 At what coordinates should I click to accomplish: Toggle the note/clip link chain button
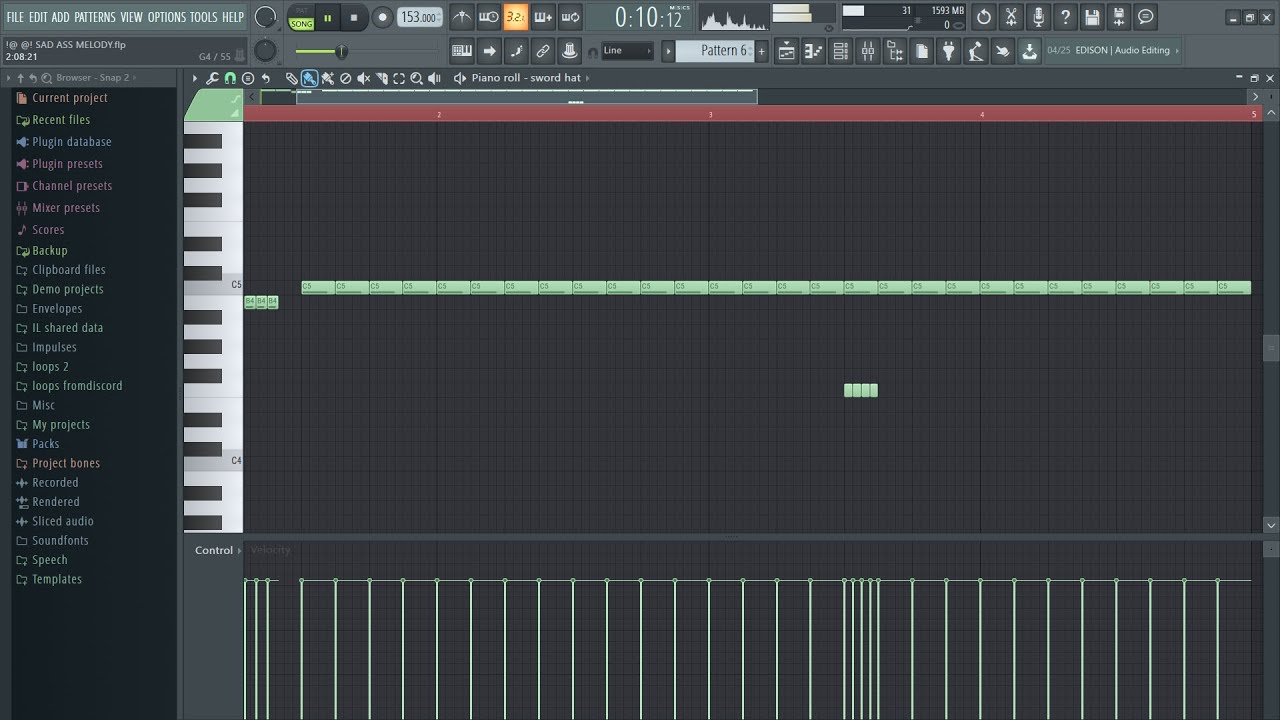point(543,51)
